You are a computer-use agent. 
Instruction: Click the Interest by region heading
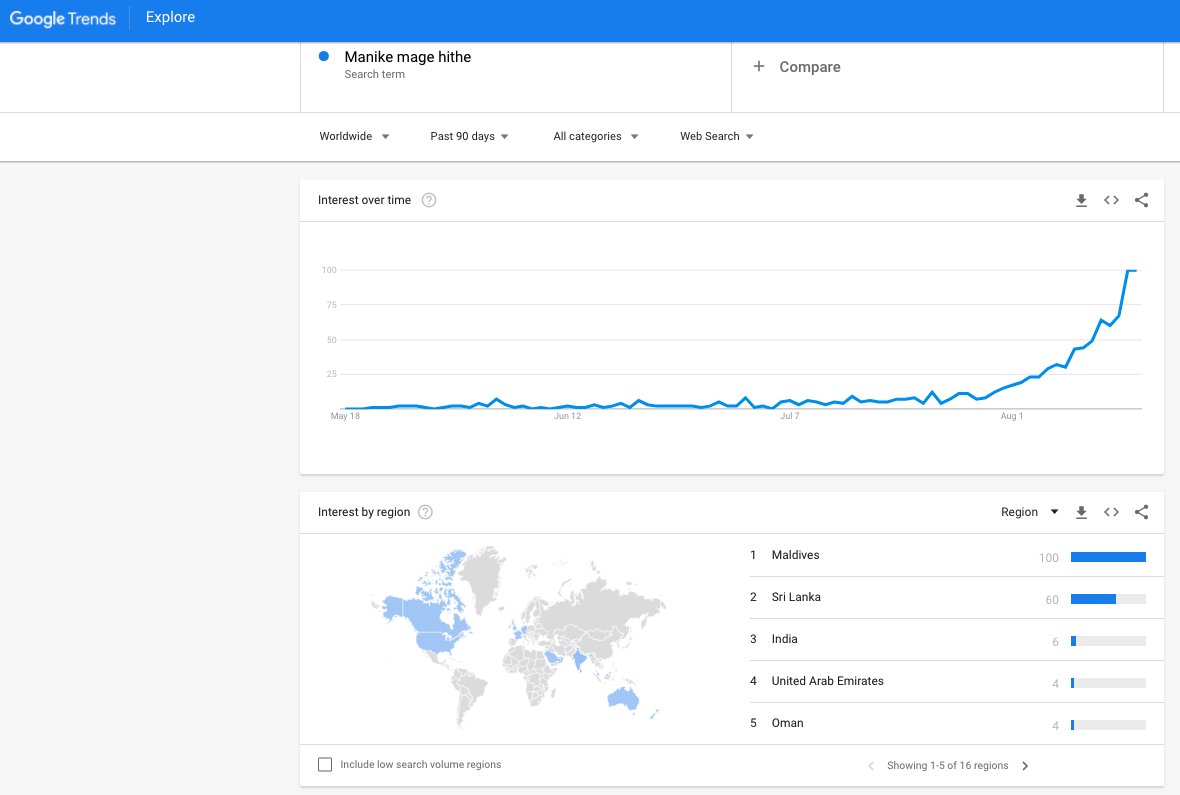pyautogui.click(x=363, y=512)
